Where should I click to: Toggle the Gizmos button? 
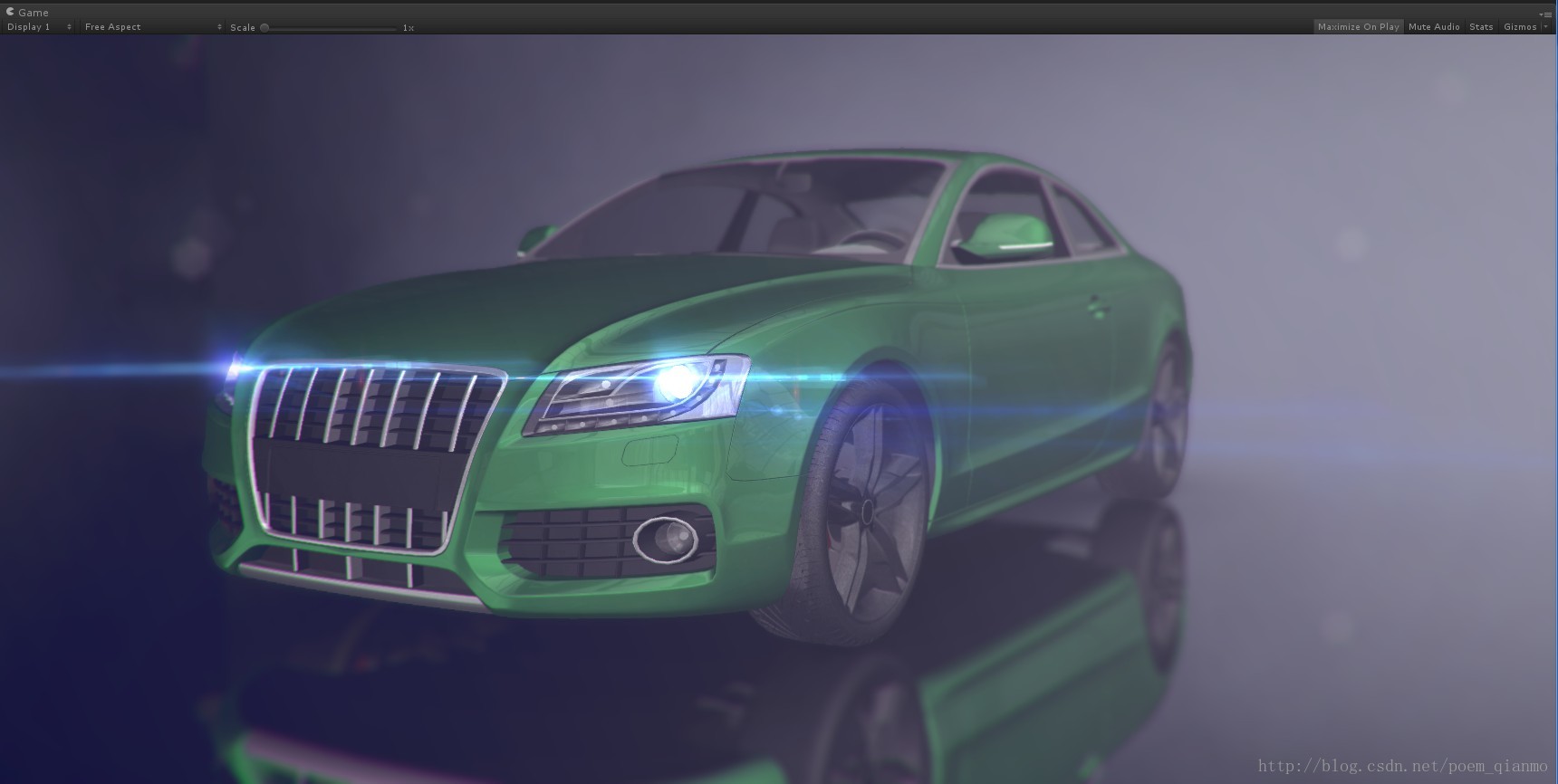click(x=1519, y=27)
